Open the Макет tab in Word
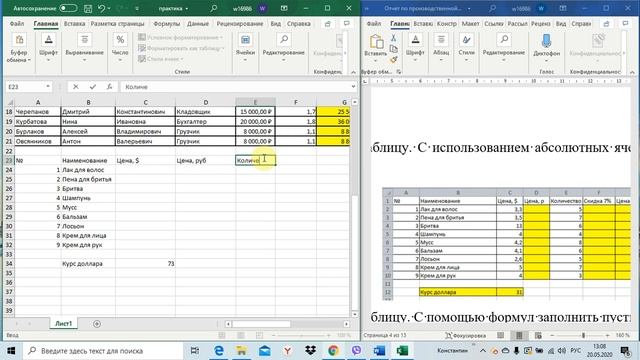Image resolution: width=640 pixels, height=360 pixels. pos(470,24)
